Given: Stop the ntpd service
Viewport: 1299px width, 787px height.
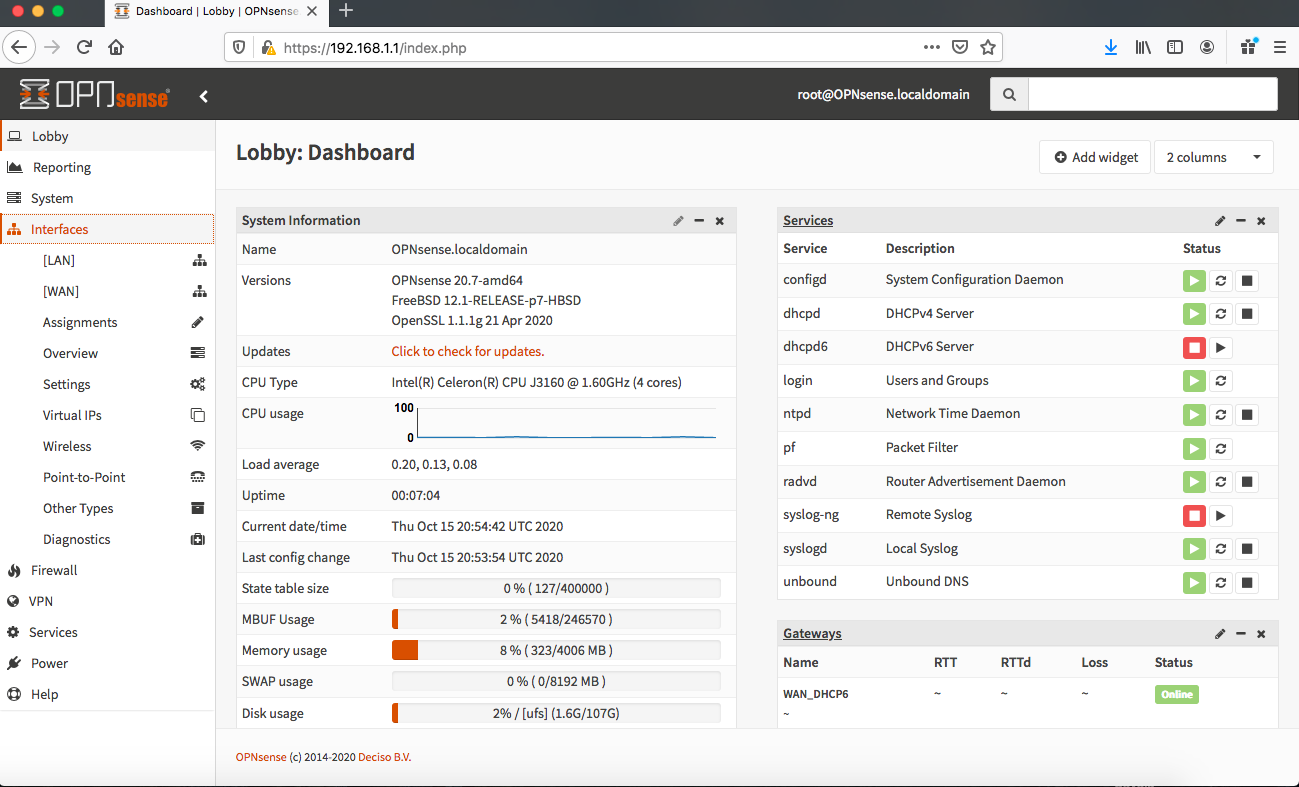Looking at the screenshot, I should pyautogui.click(x=1247, y=415).
